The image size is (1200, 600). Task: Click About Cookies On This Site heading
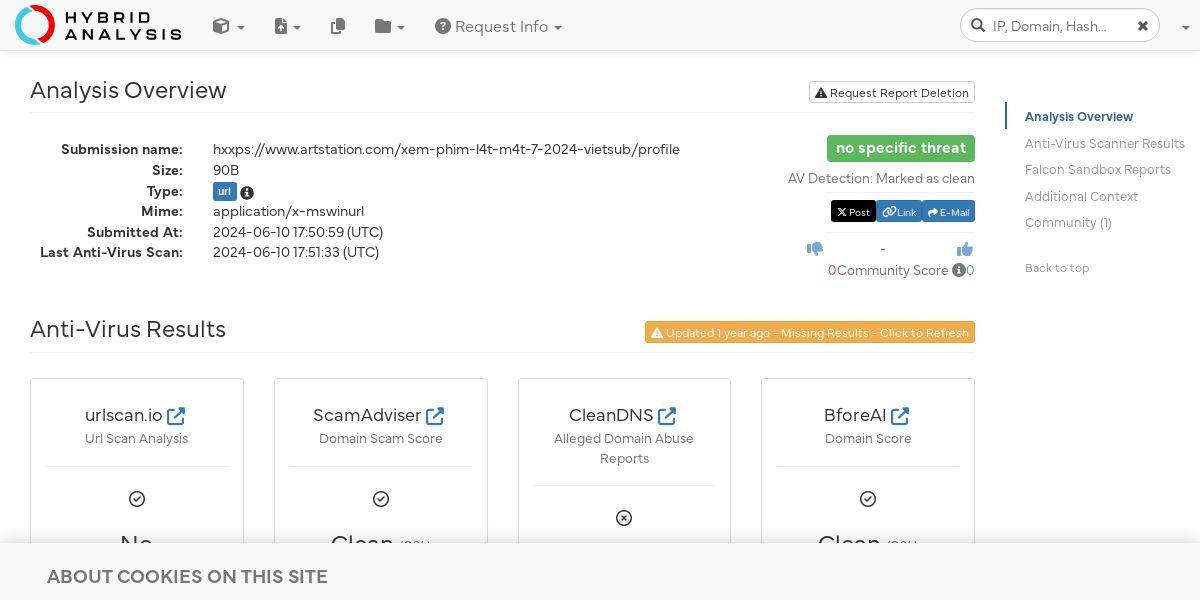[x=187, y=577]
